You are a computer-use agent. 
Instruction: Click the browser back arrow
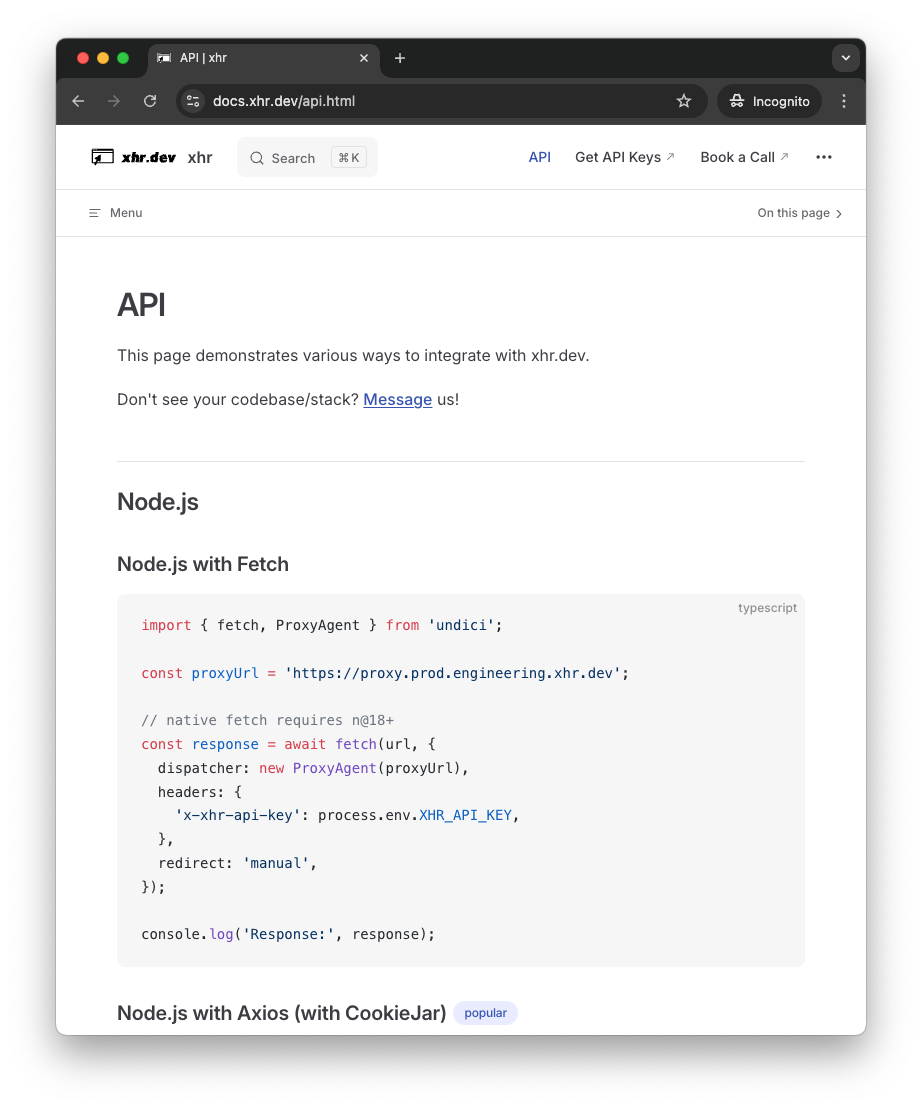coord(79,101)
